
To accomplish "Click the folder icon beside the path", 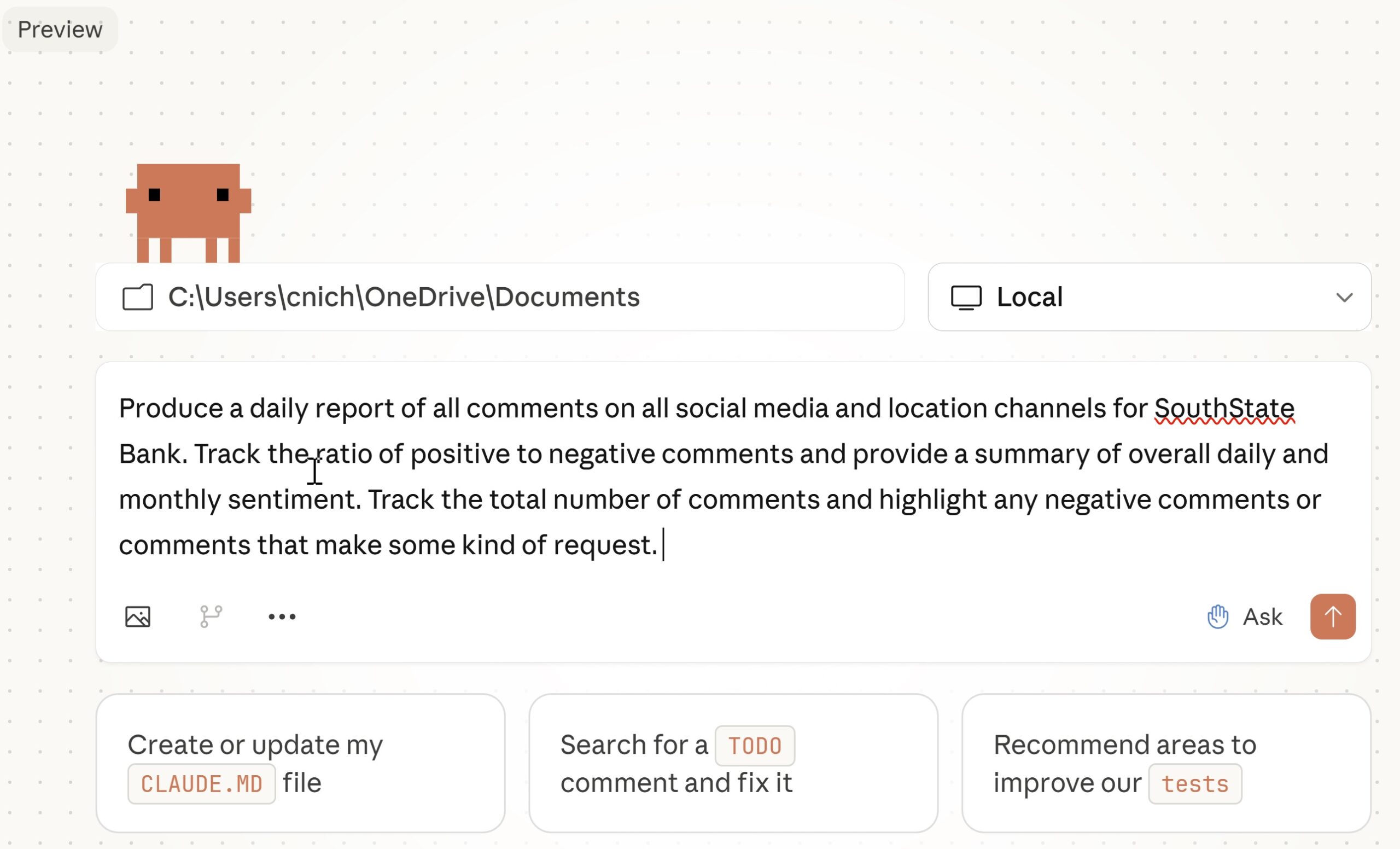I will click(137, 297).
